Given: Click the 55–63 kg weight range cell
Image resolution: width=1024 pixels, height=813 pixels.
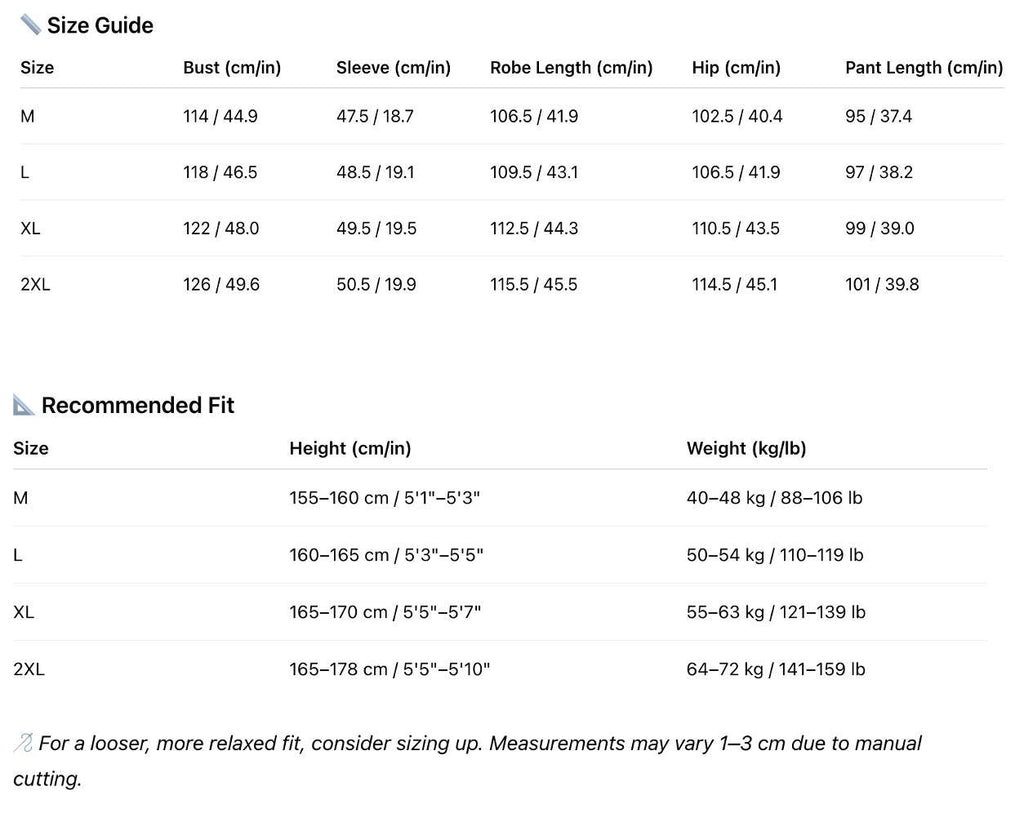Looking at the screenshot, I should pos(776,612).
